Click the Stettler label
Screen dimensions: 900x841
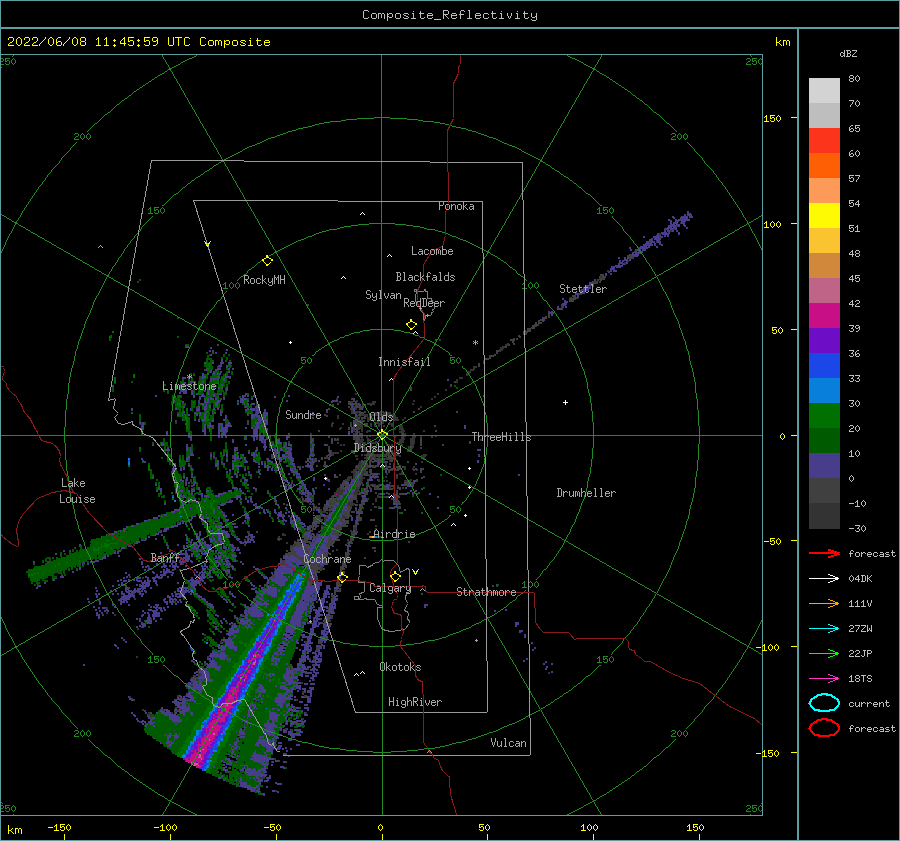tap(583, 289)
